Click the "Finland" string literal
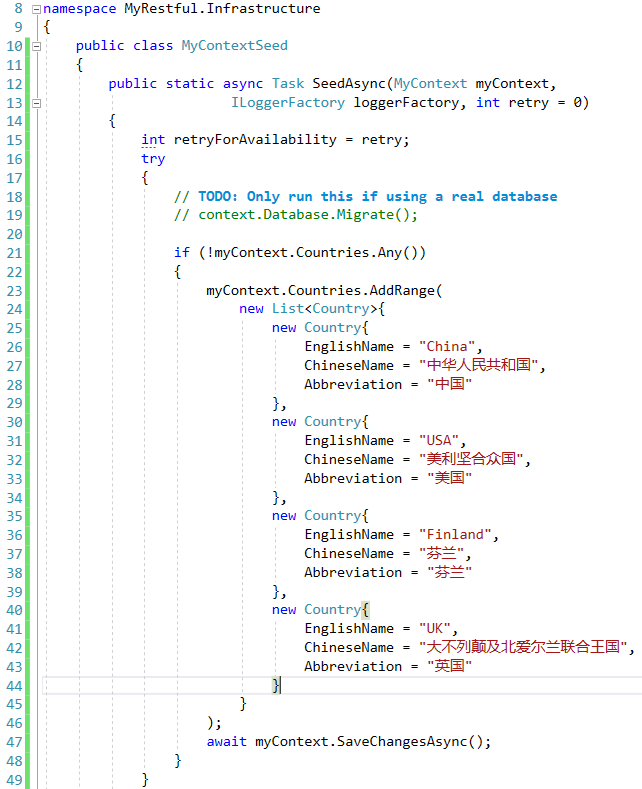 pos(455,535)
